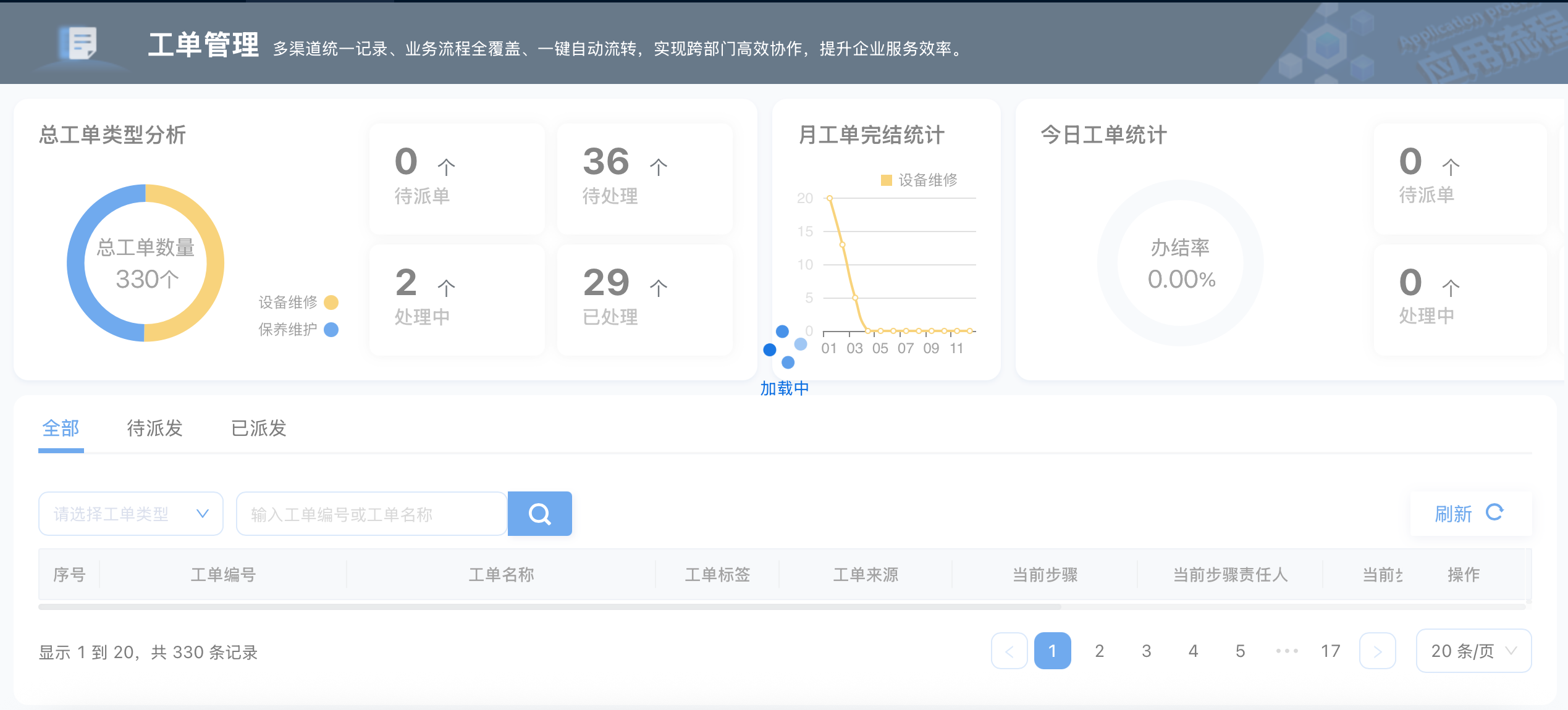Click the donut chart in 总工单类型分析

(x=145, y=264)
